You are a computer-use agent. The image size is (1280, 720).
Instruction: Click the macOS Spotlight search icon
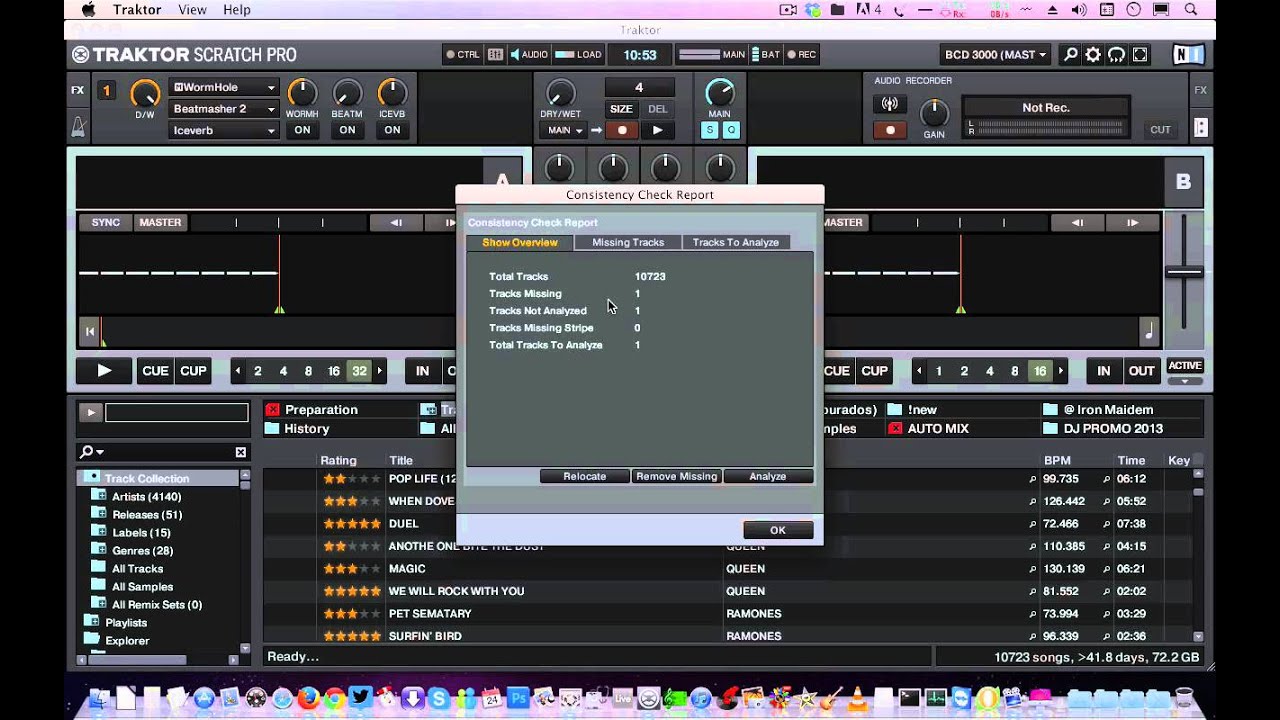click(x=1191, y=9)
